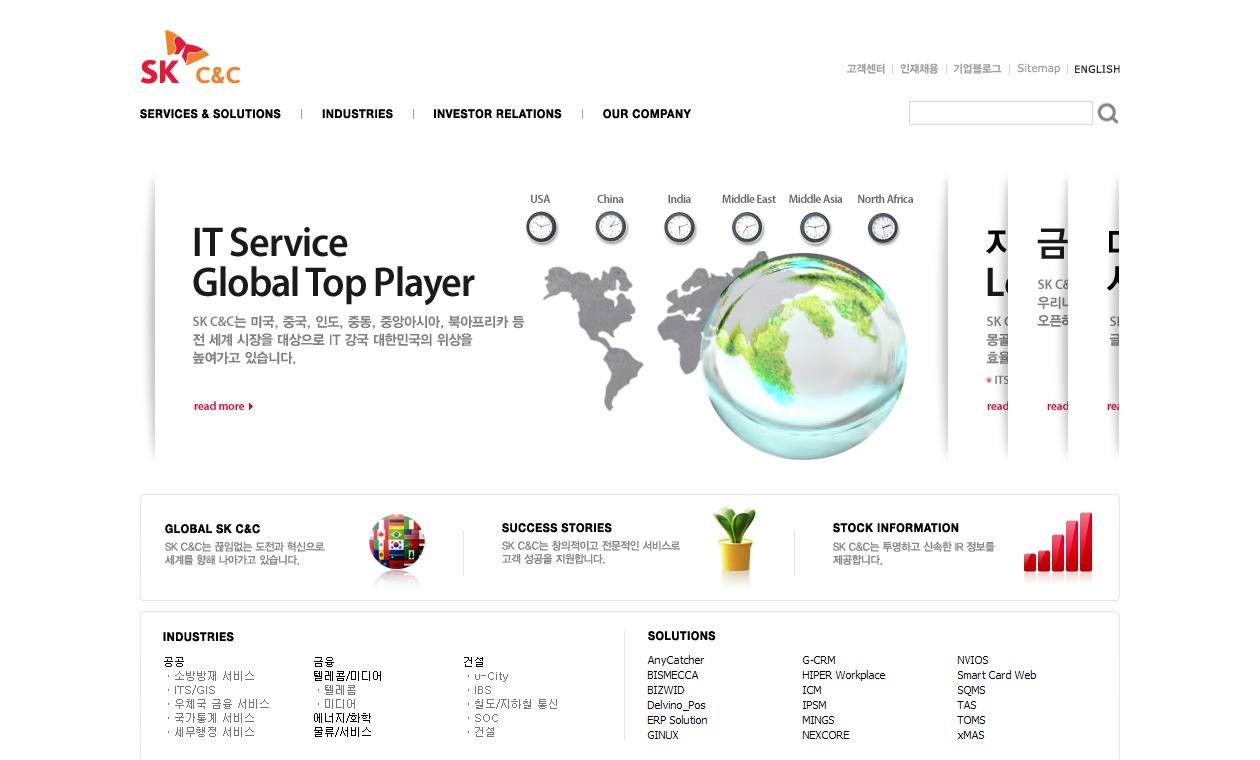Screen dimensions: 1260x760
Task: Open the Smart Card Web solution
Action: 996,675
